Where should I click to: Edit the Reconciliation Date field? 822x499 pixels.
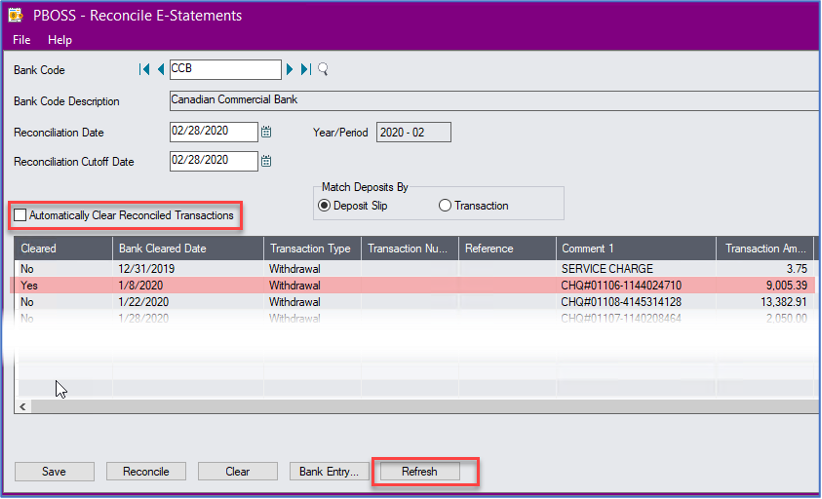pos(214,132)
